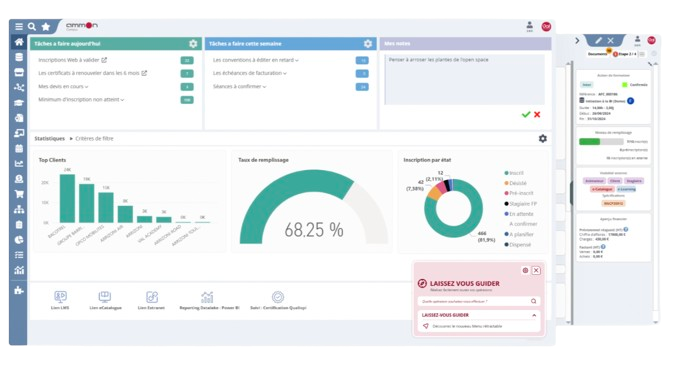Toggle Stagiaire FP legend entry
Image resolution: width=673 pixels, height=371 pixels.
coord(520,204)
